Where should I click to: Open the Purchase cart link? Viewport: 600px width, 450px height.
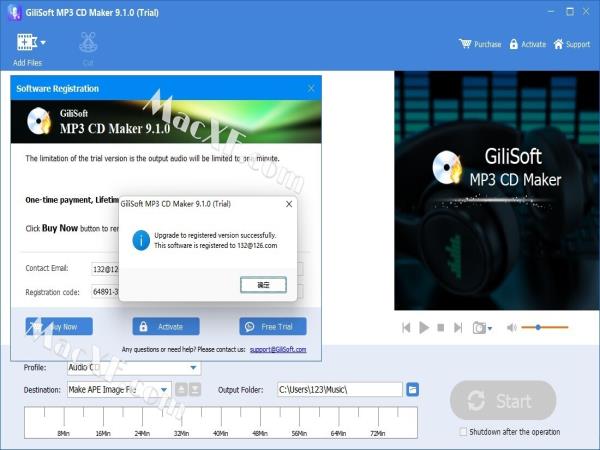(480, 44)
